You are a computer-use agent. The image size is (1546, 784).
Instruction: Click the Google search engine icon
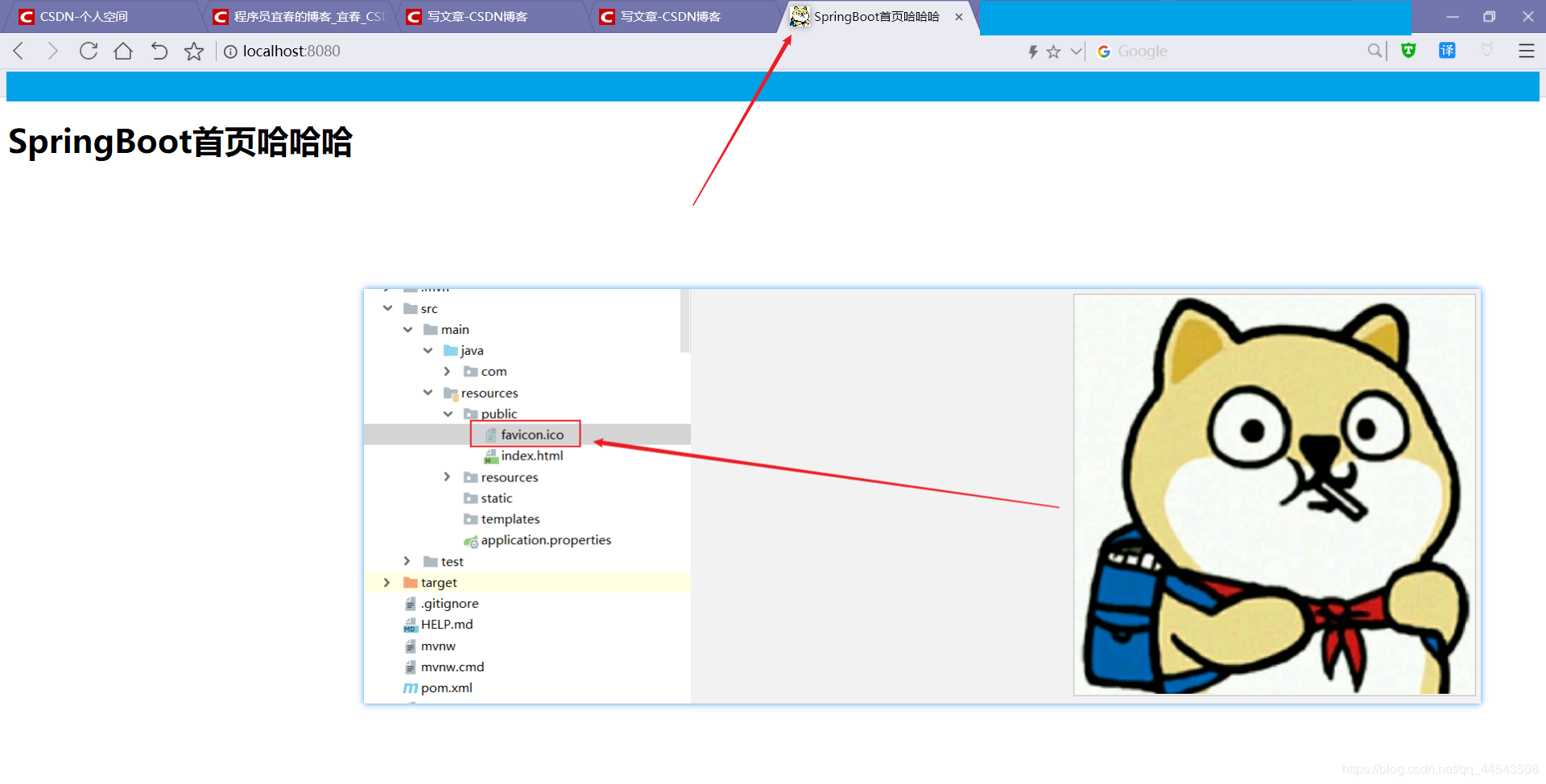click(1104, 52)
